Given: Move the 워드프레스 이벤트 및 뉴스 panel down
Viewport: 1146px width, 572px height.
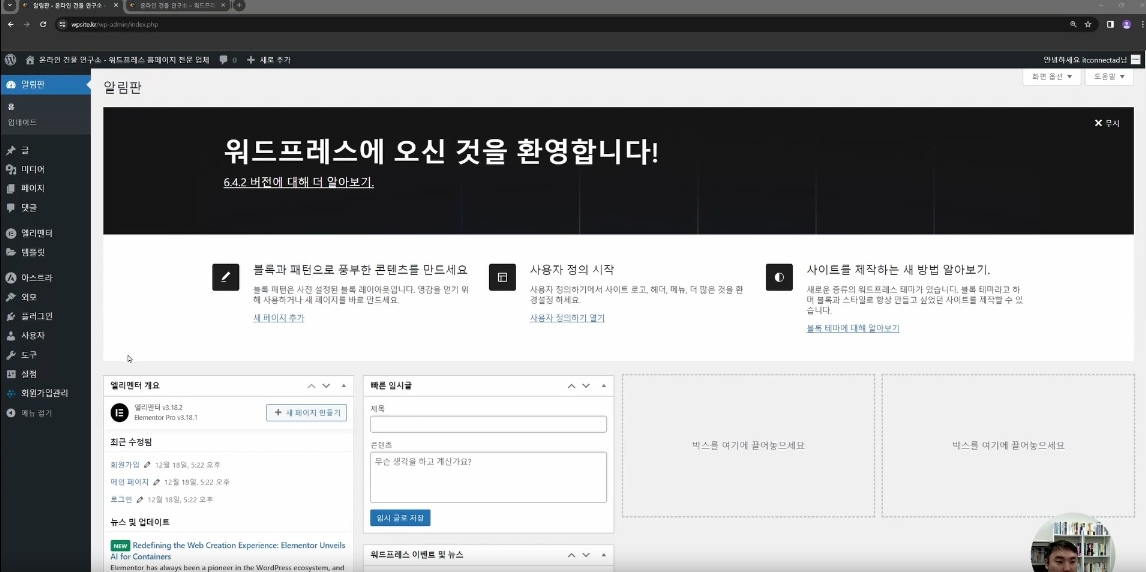Looking at the screenshot, I should [586, 555].
